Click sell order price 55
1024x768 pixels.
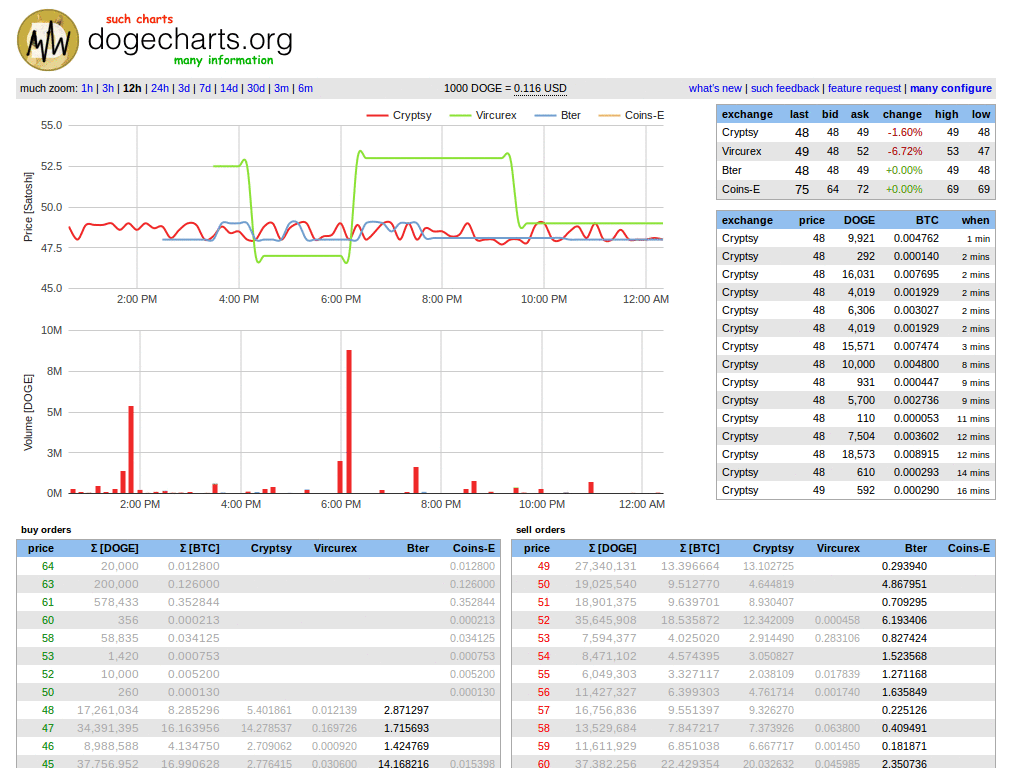pyautogui.click(x=543, y=675)
